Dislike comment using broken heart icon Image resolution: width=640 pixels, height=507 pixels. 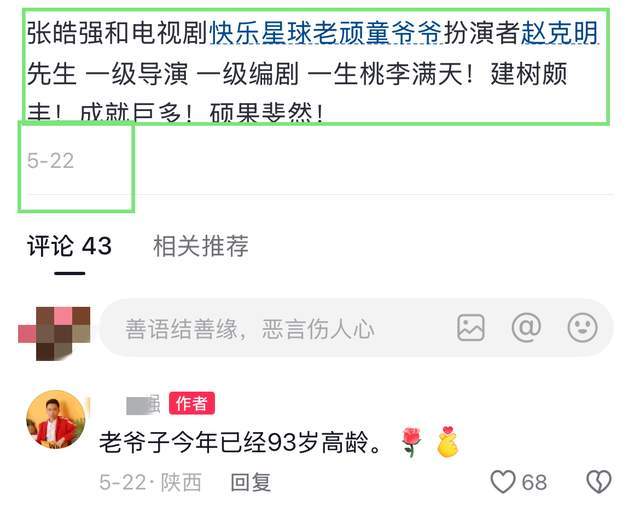click(x=599, y=482)
